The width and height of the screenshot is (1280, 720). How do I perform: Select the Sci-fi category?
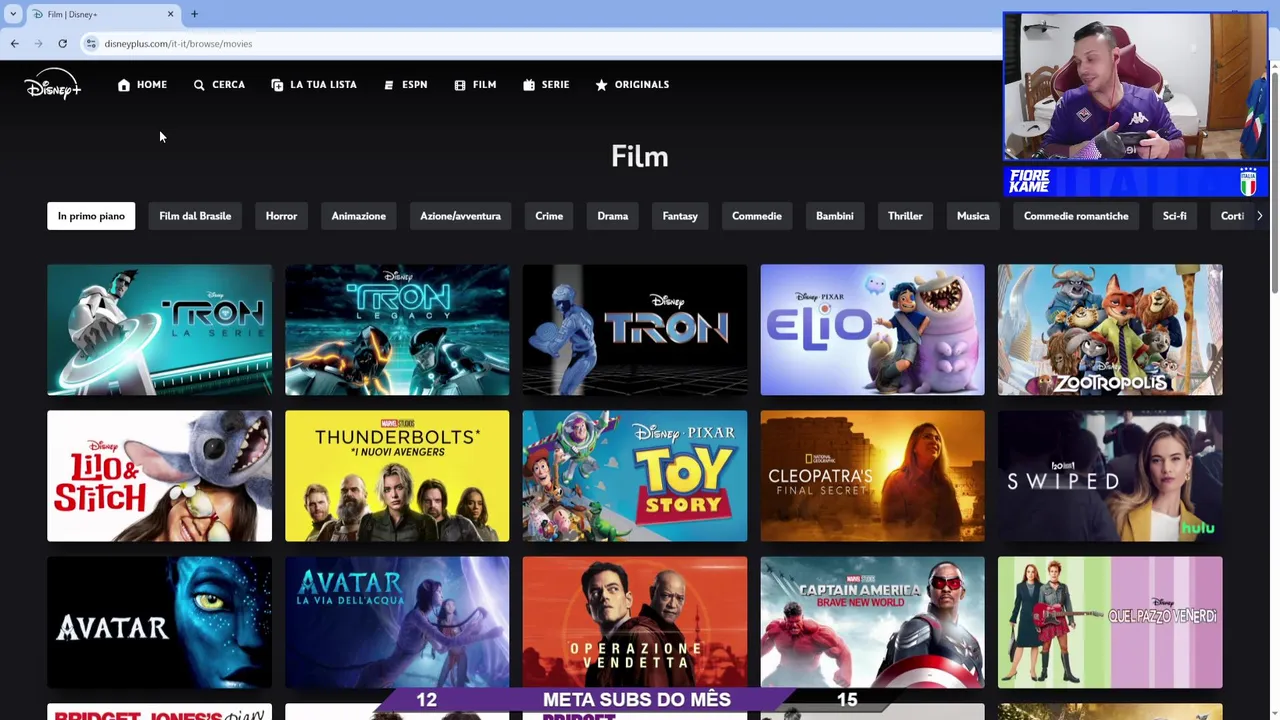1175,216
